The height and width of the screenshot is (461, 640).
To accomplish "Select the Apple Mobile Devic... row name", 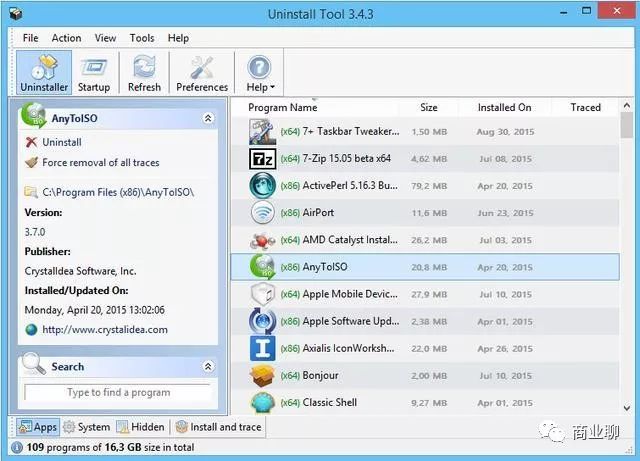I will pyautogui.click(x=350, y=294).
